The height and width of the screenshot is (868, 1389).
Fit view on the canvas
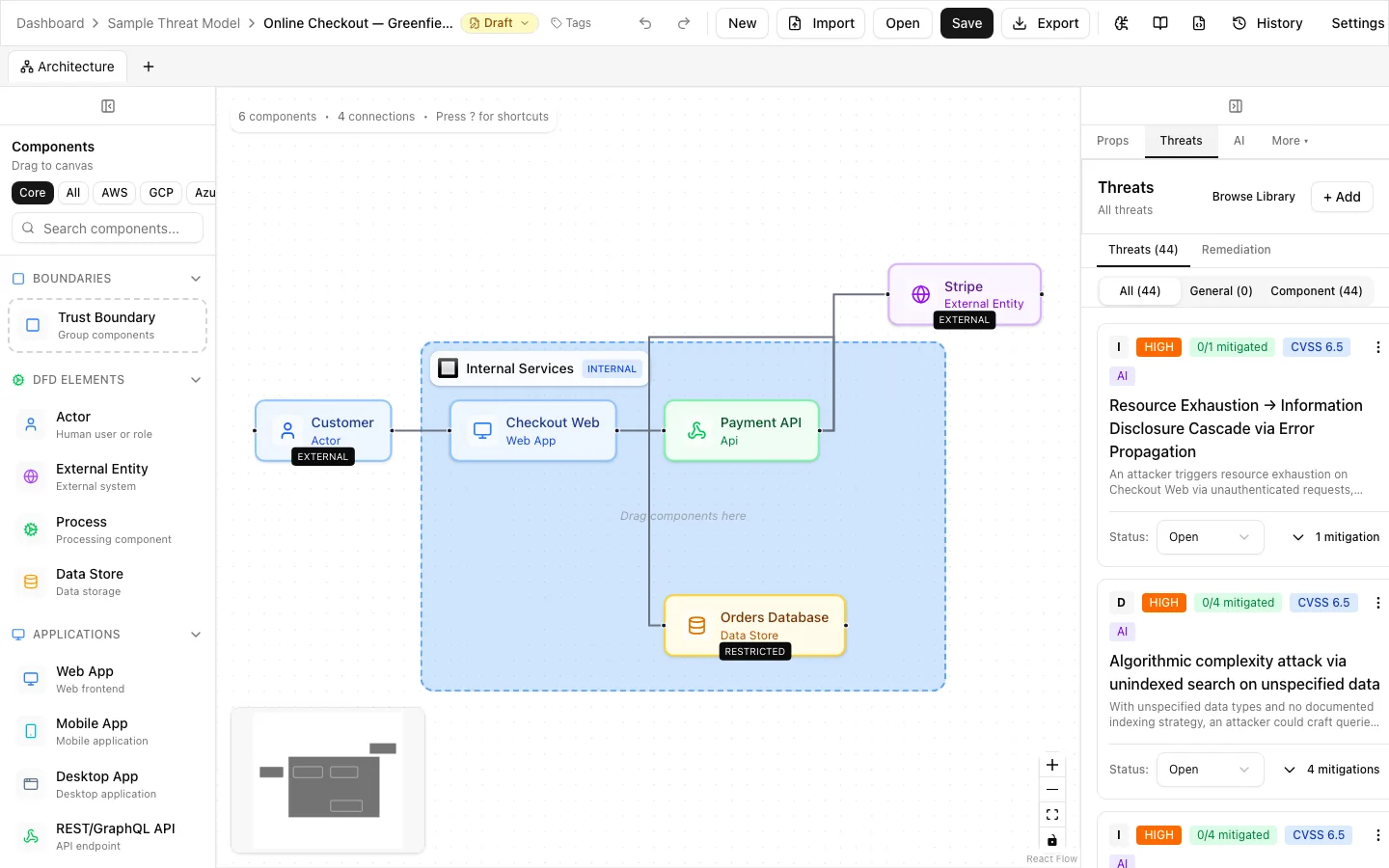point(1052,815)
